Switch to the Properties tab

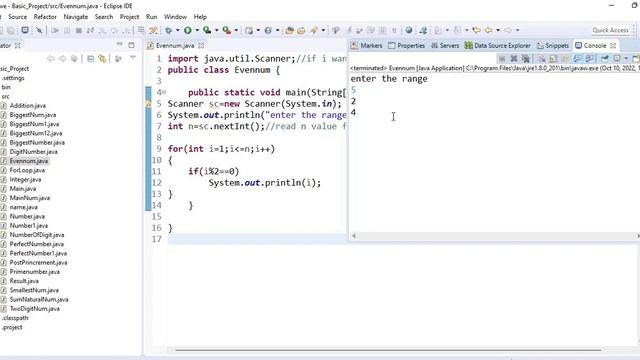point(407,46)
